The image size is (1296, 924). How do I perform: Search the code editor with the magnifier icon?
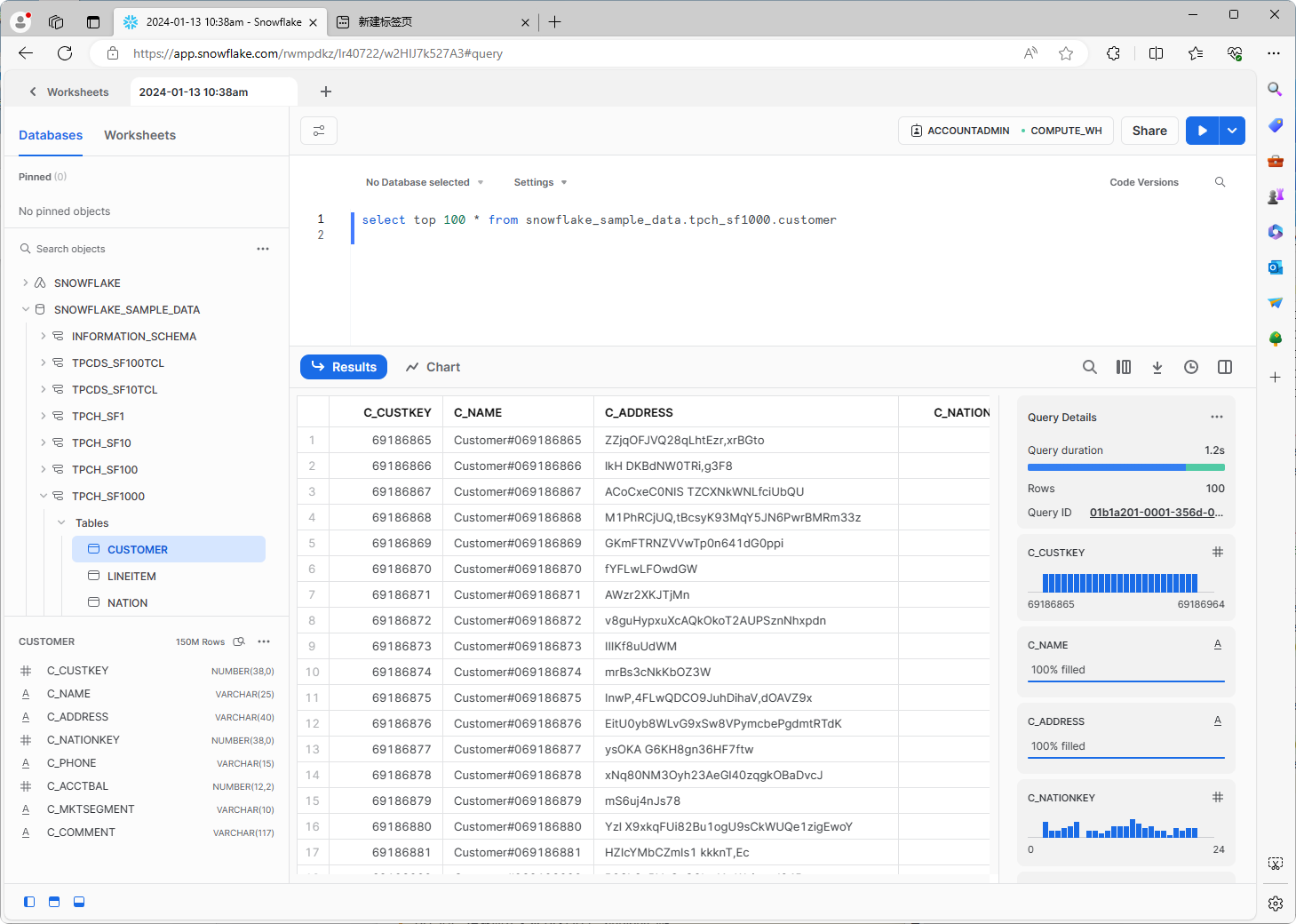coord(1220,182)
